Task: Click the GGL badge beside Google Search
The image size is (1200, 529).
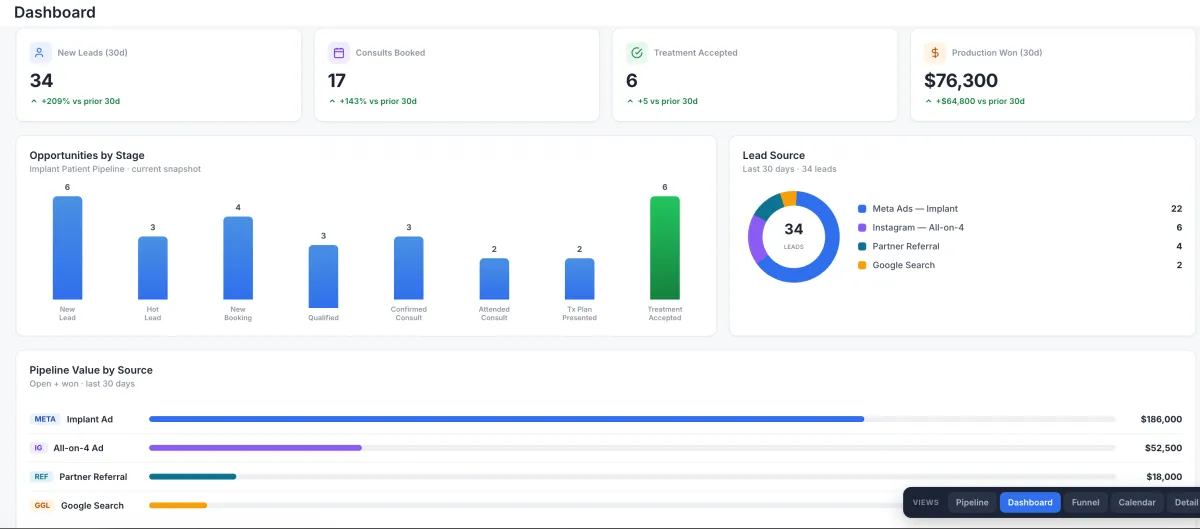Action: [x=42, y=506]
